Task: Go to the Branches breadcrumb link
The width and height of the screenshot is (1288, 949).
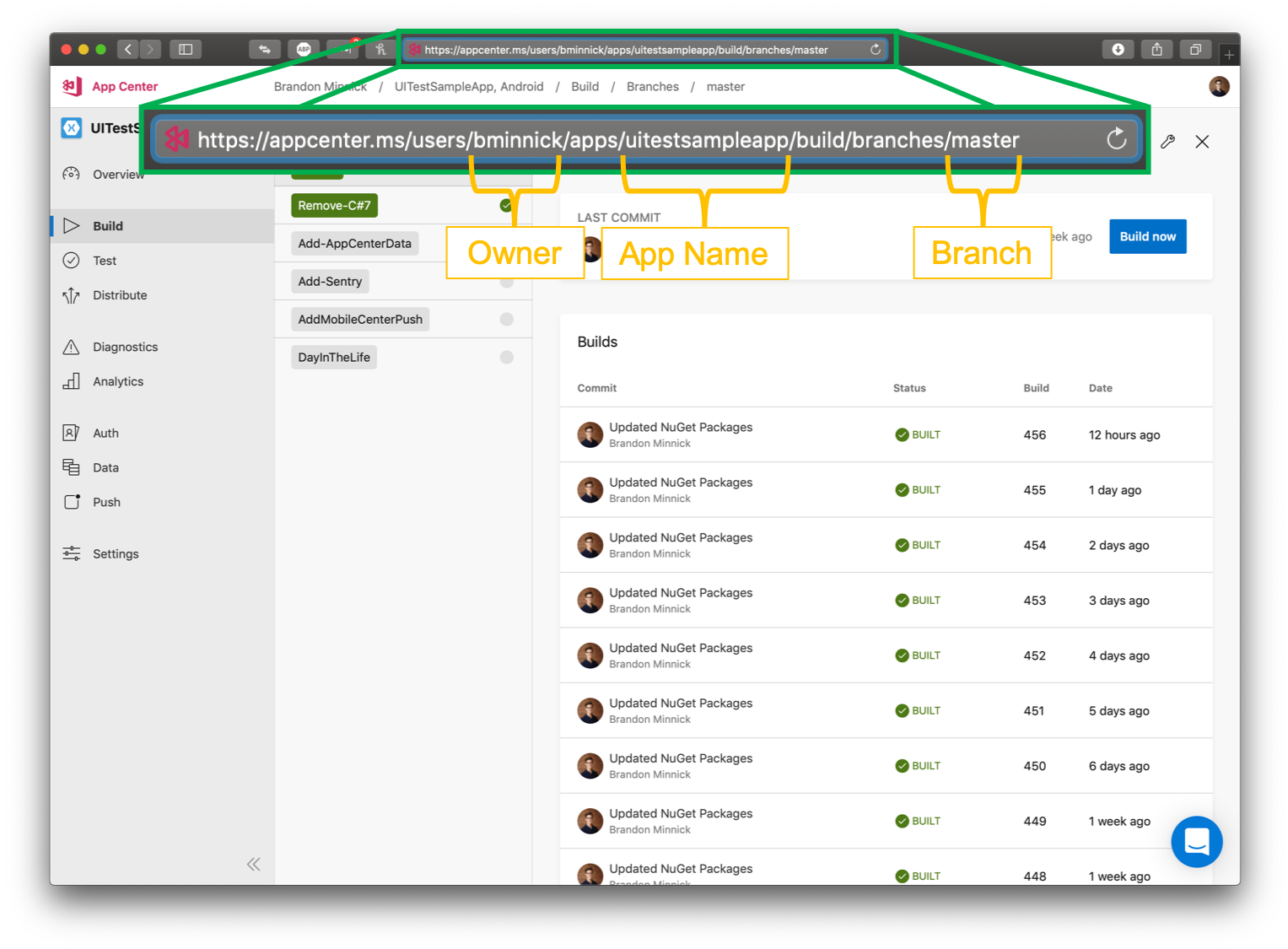Action: pos(652,87)
